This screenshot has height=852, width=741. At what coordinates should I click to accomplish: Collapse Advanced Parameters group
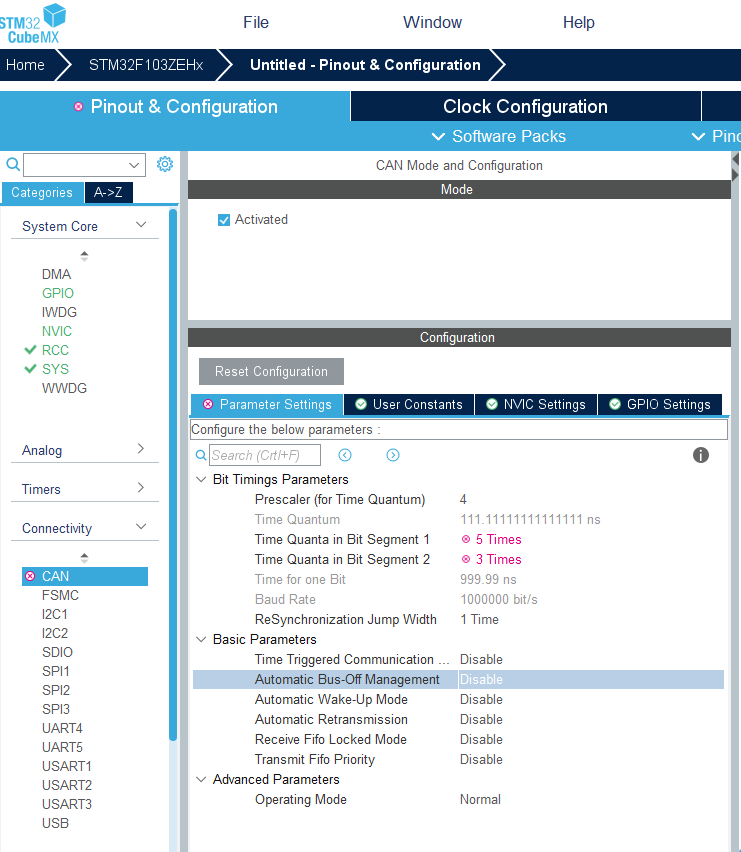[201, 779]
